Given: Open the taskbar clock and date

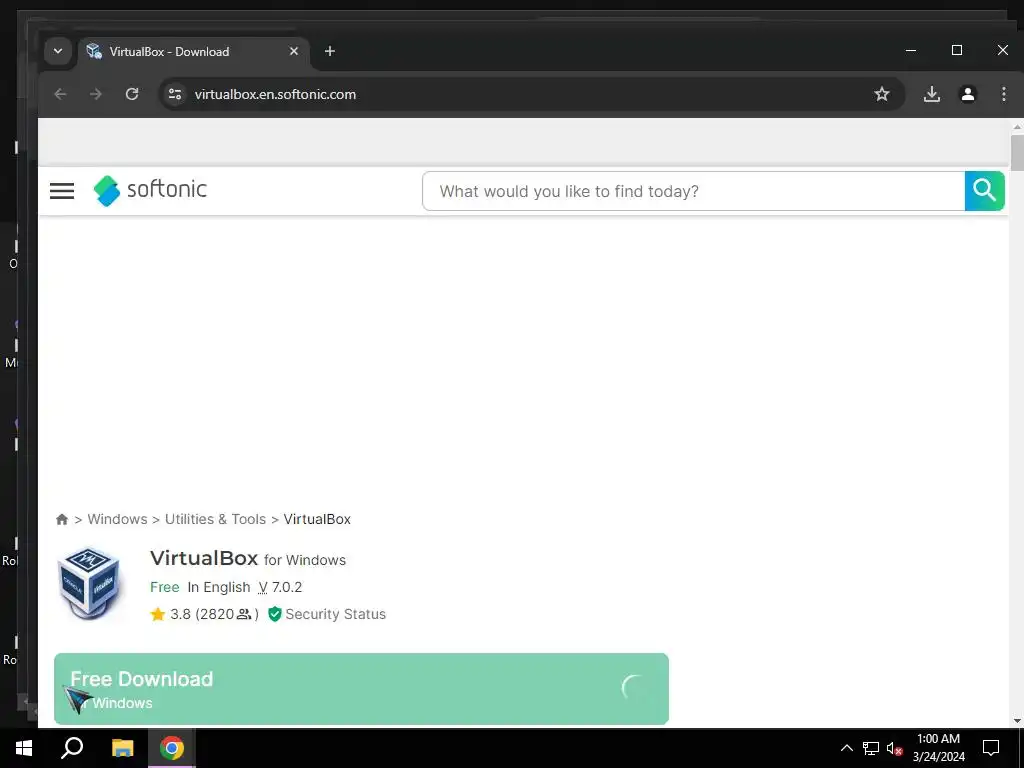Looking at the screenshot, I should [938, 748].
